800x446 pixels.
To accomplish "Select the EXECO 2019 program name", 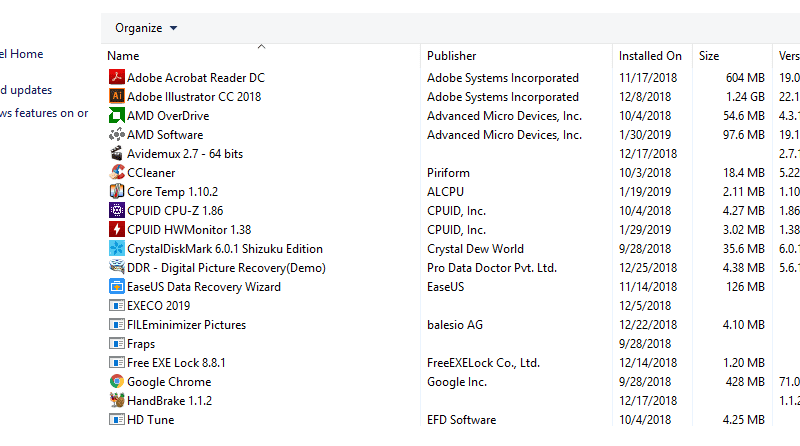I will point(158,306).
